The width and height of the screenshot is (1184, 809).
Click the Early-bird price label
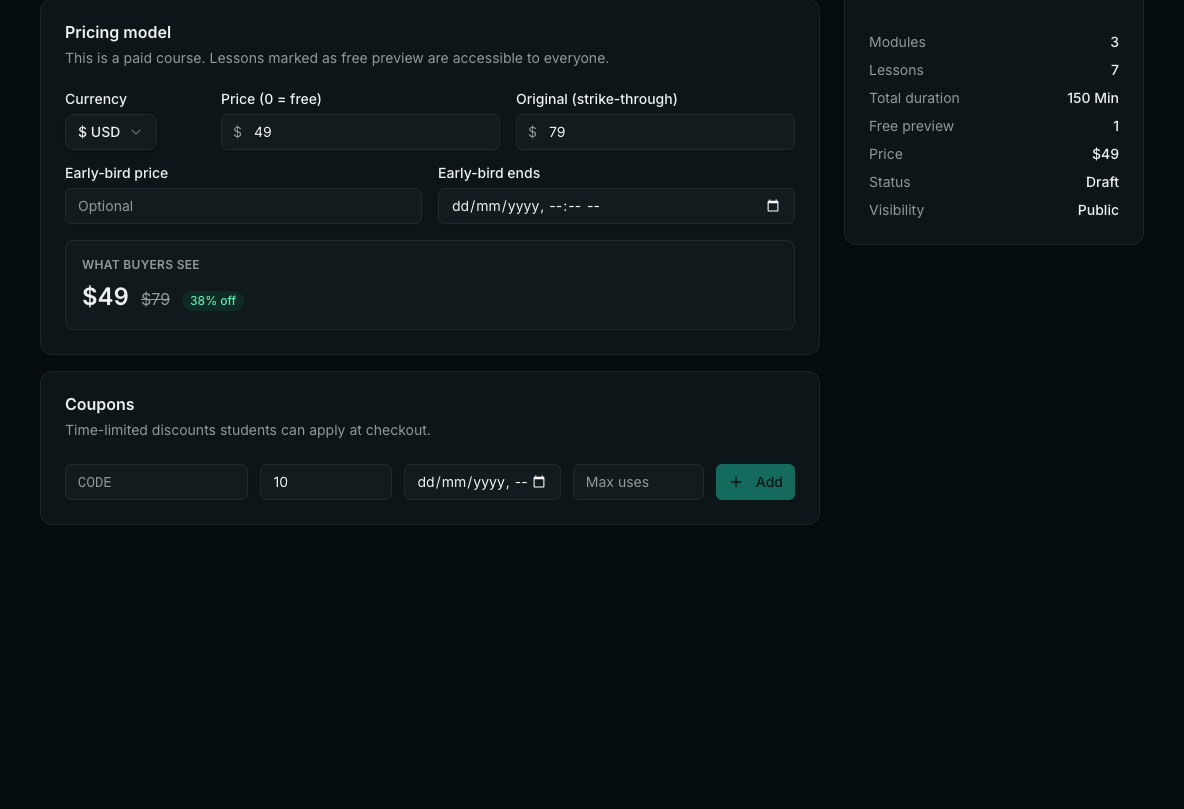pos(116,173)
